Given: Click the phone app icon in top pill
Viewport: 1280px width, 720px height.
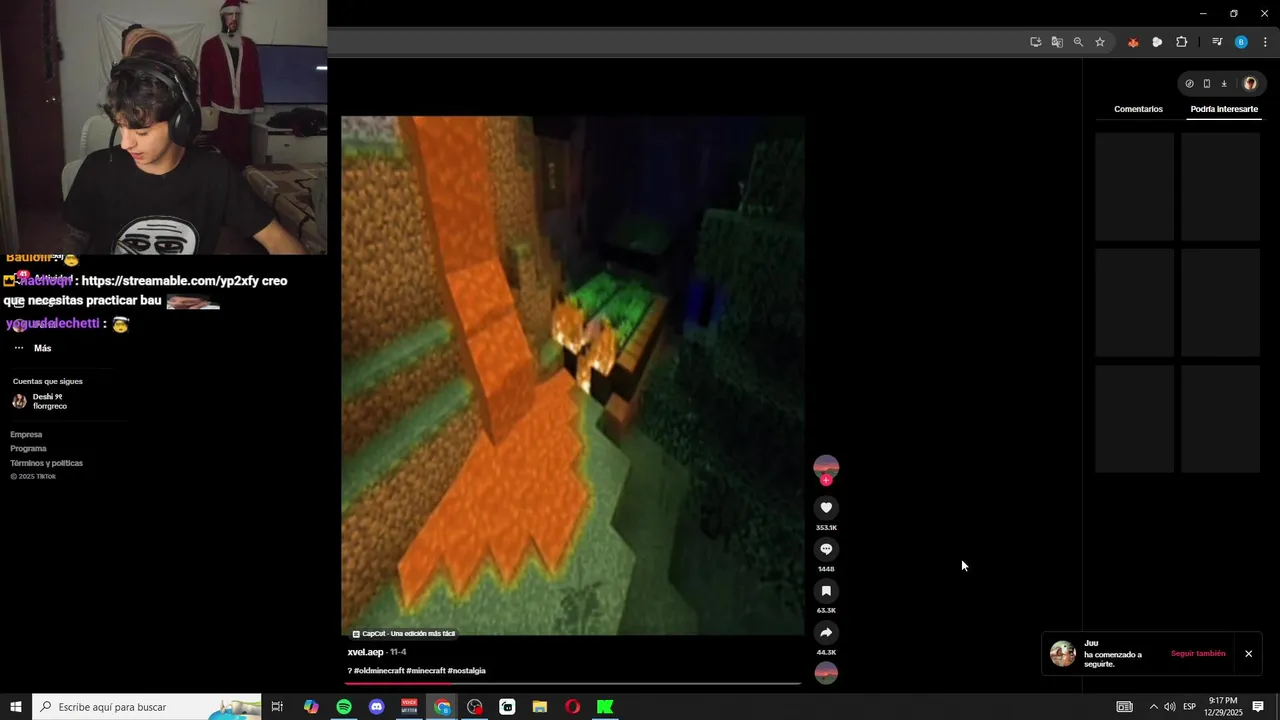Looking at the screenshot, I should coord(1207,84).
